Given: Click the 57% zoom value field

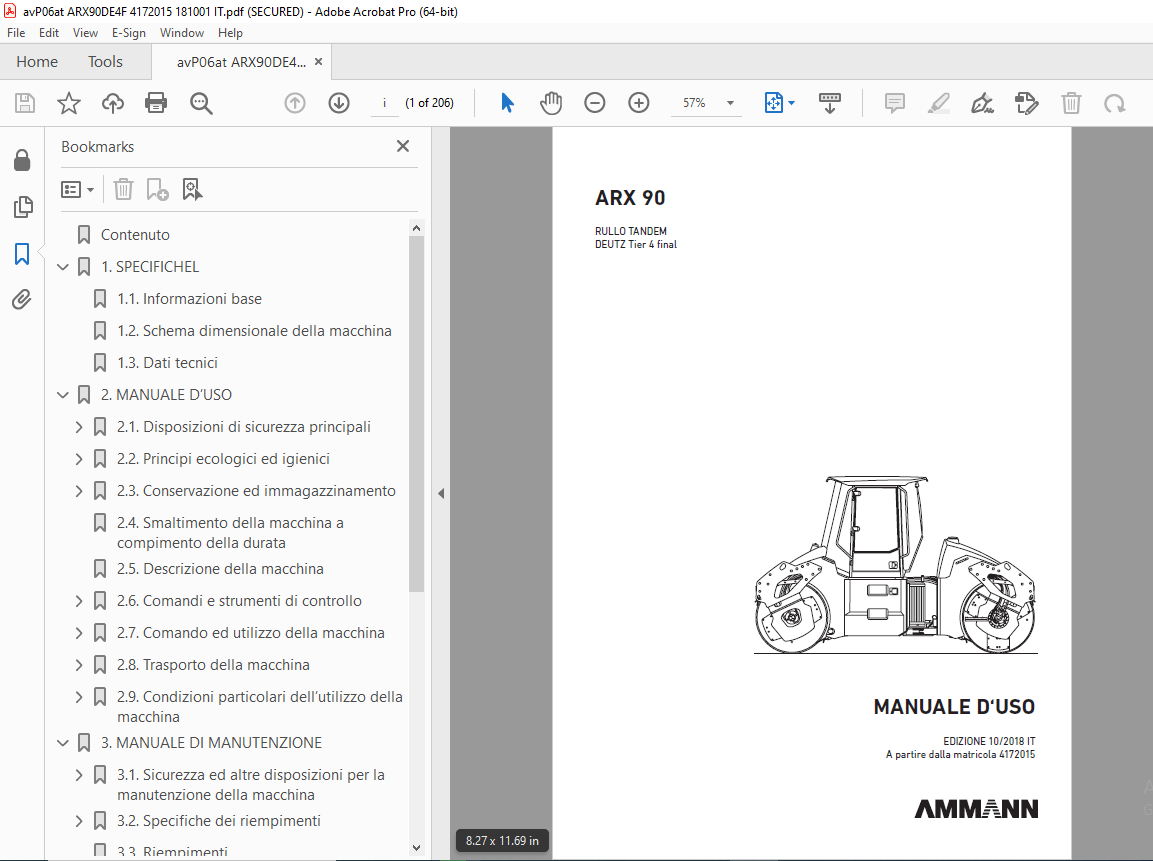Looking at the screenshot, I should [695, 103].
